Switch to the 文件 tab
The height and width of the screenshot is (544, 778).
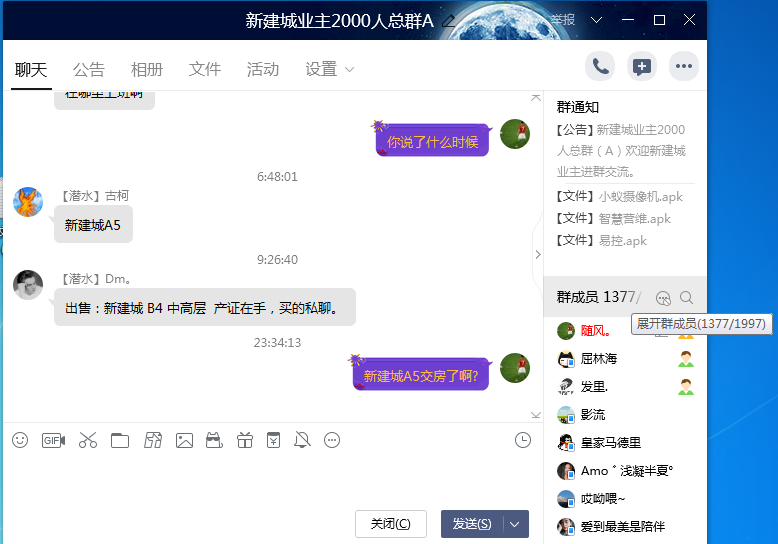204,70
